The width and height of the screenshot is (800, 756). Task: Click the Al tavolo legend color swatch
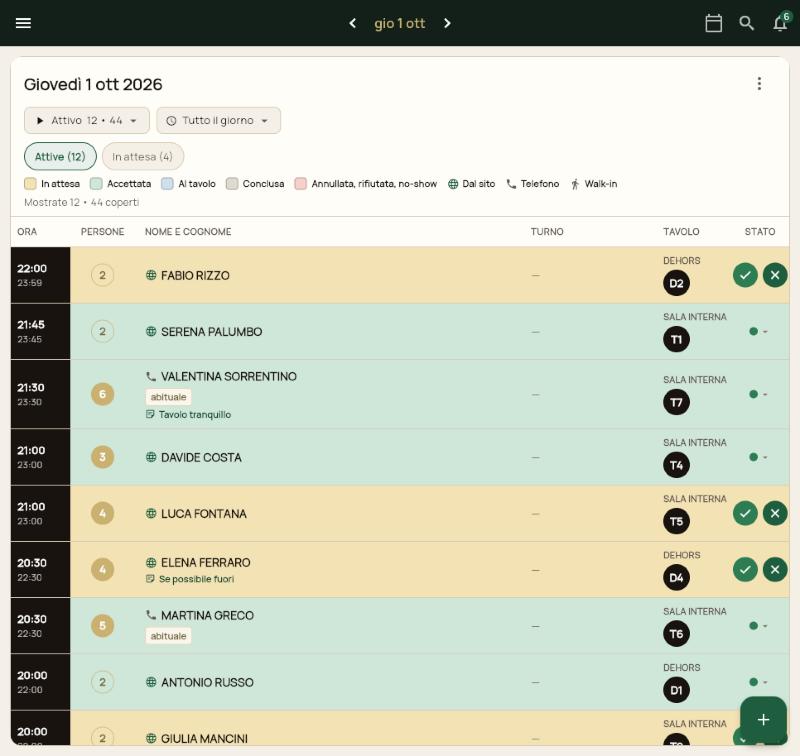point(167,184)
